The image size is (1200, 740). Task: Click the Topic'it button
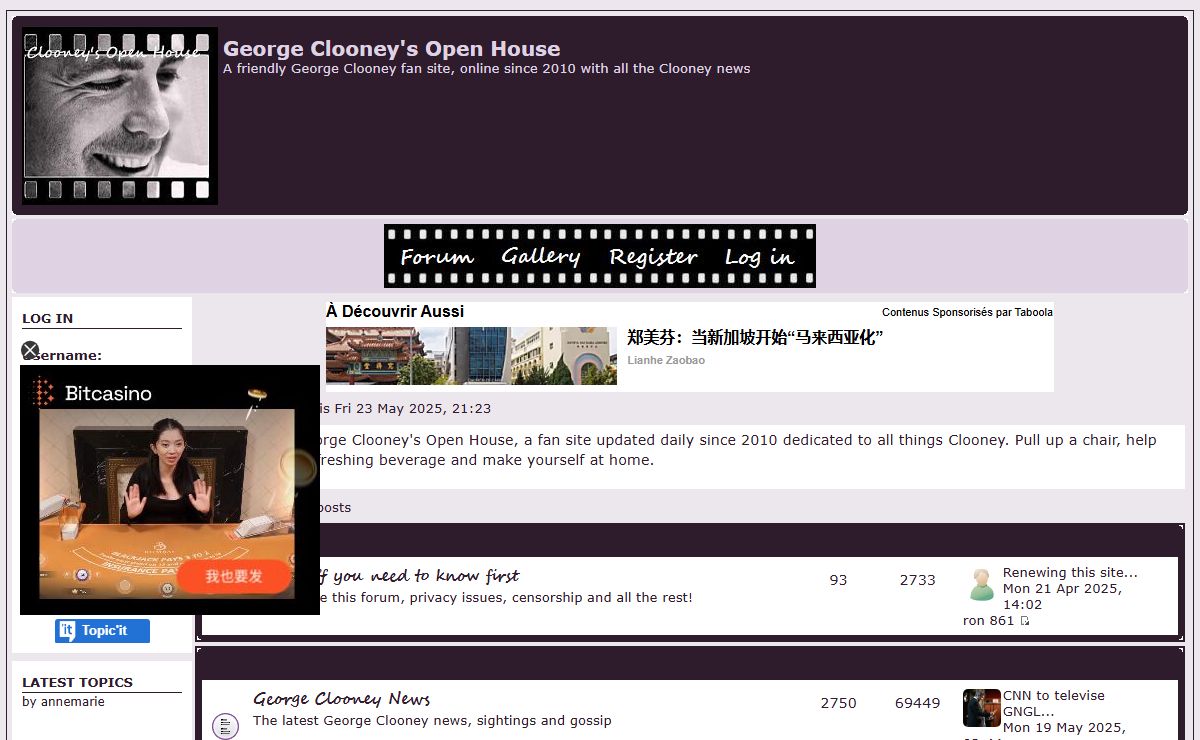(x=102, y=631)
